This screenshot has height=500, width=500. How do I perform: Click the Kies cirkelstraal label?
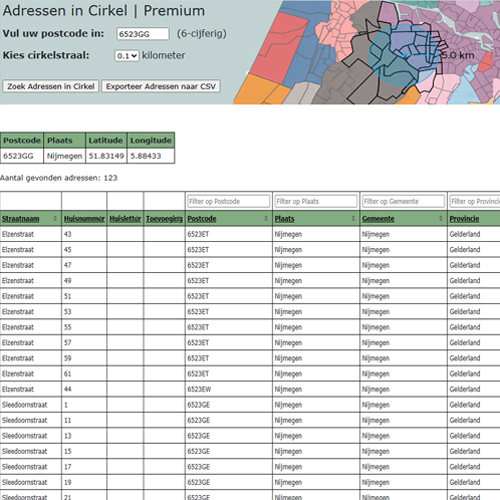pyautogui.click(x=46, y=55)
